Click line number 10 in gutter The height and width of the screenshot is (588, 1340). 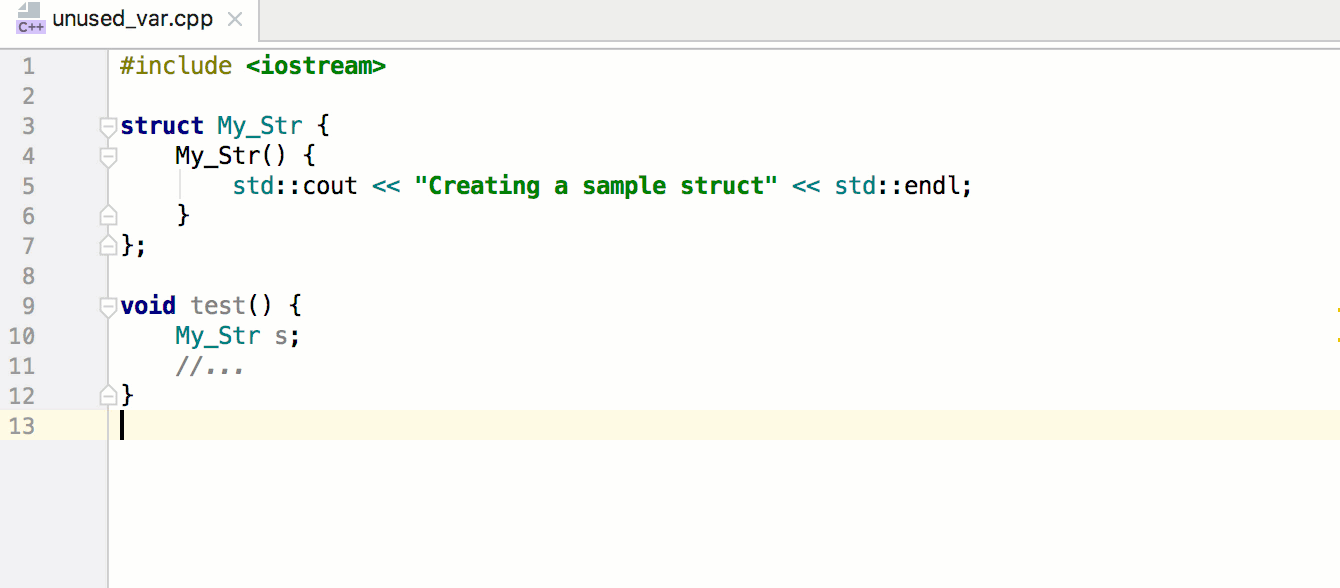pos(21,336)
